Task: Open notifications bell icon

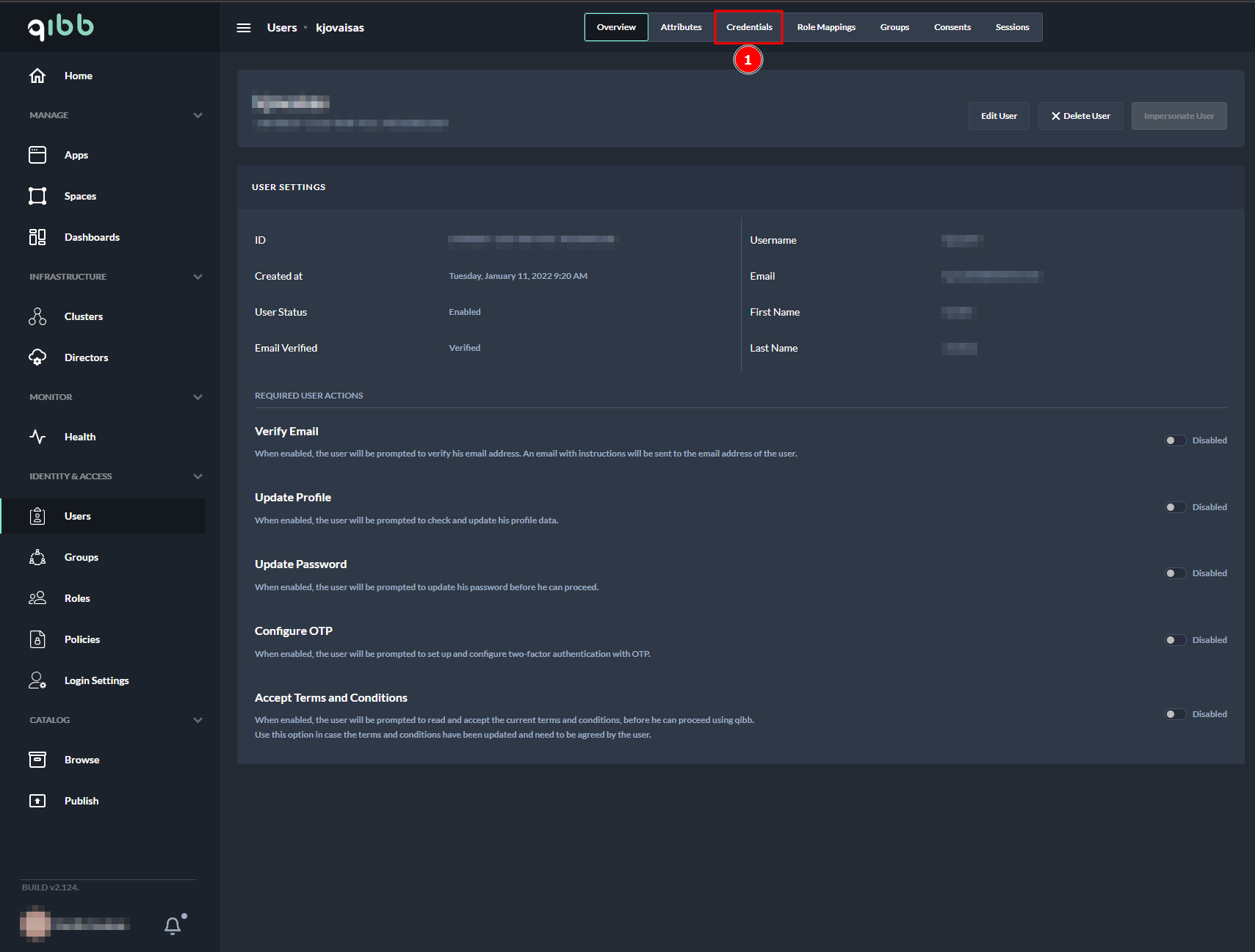Action: pos(173,926)
